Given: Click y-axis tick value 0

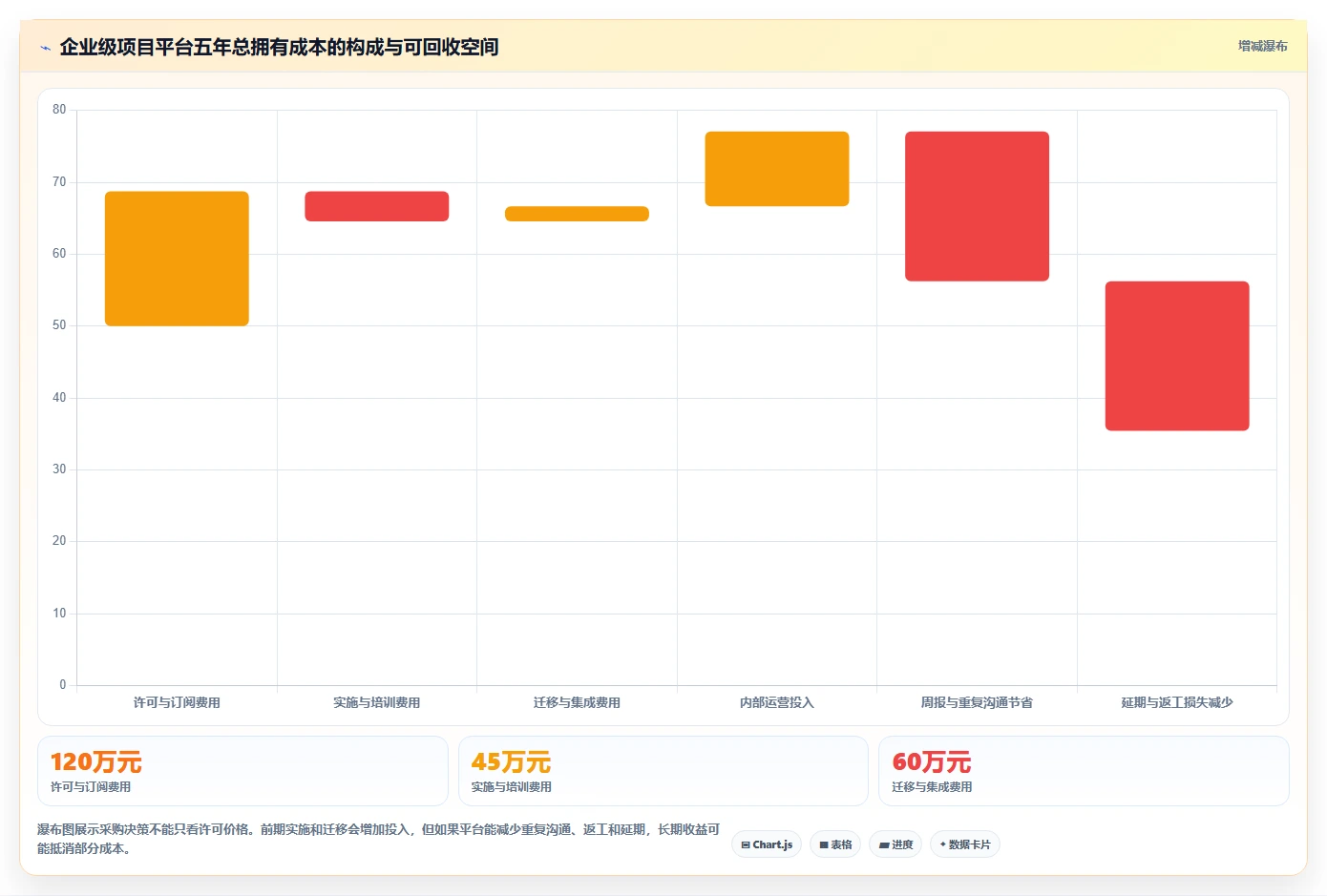Looking at the screenshot, I should pyautogui.click(x=63, y=684).
